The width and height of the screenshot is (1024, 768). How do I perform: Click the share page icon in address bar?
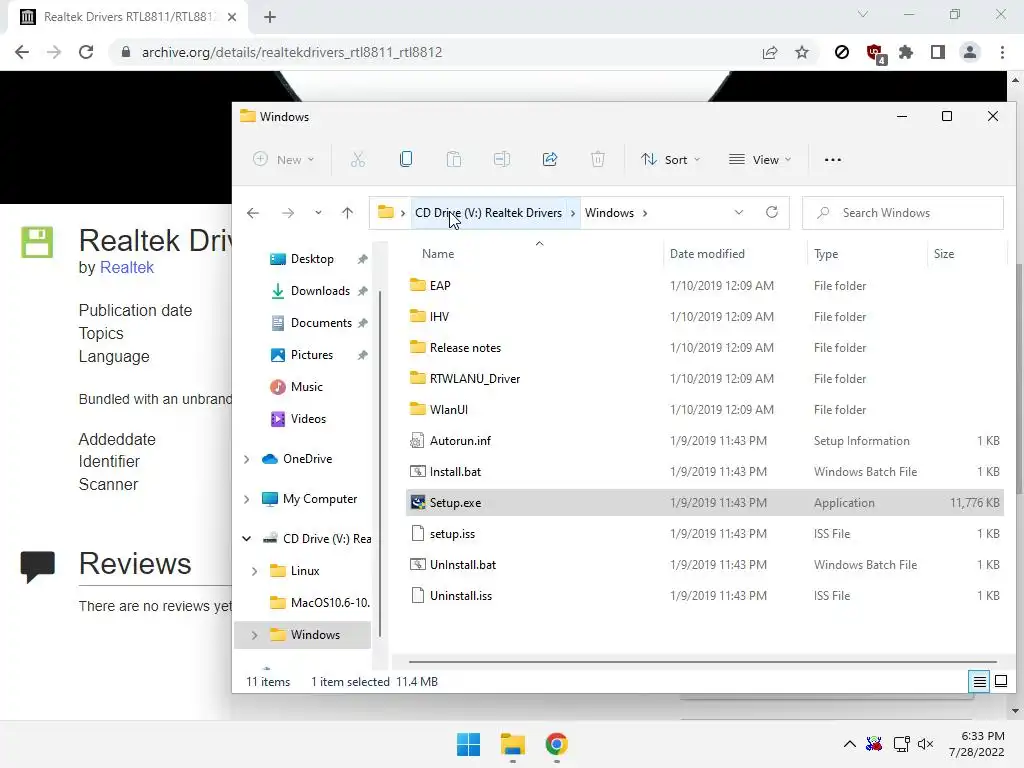(x=770, y=52)
